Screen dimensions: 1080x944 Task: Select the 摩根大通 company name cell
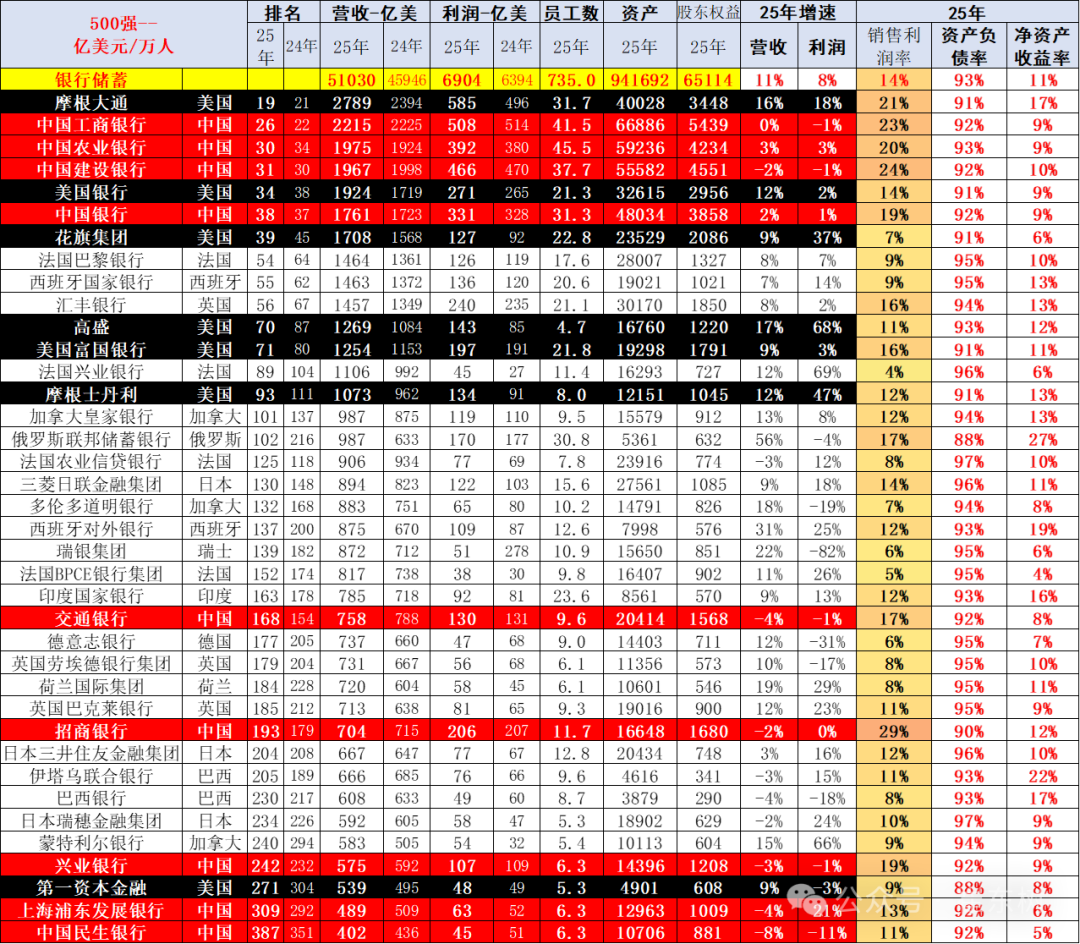91,103
